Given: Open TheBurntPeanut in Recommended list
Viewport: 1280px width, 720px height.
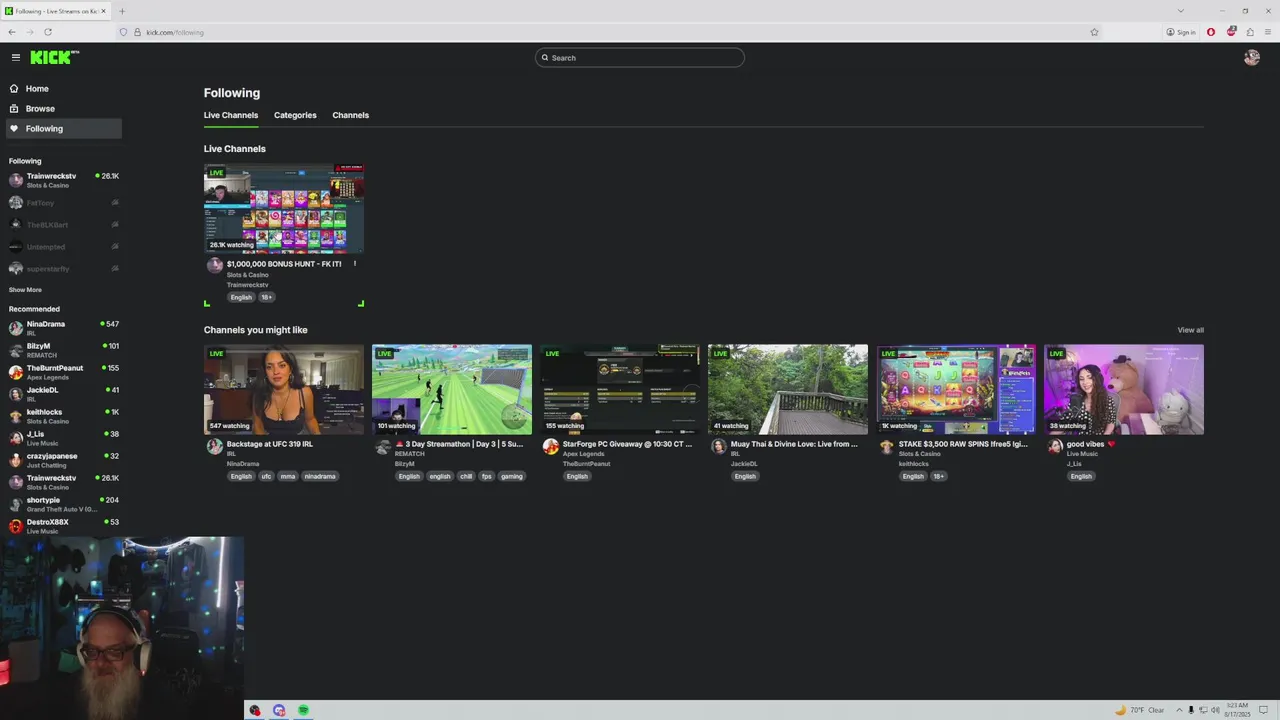Looking at the screenshot, I should (63, 372).
